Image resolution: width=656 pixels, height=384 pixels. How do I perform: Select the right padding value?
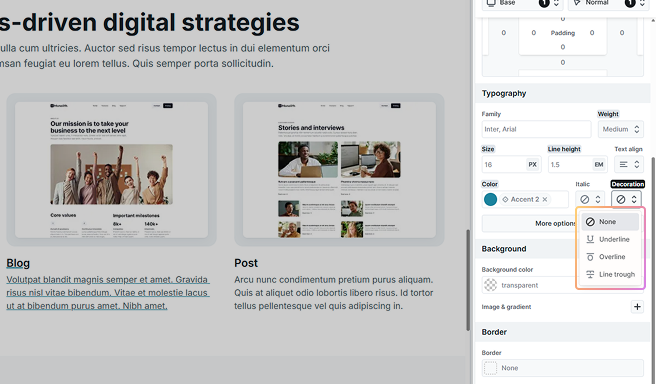pos(592,33)
